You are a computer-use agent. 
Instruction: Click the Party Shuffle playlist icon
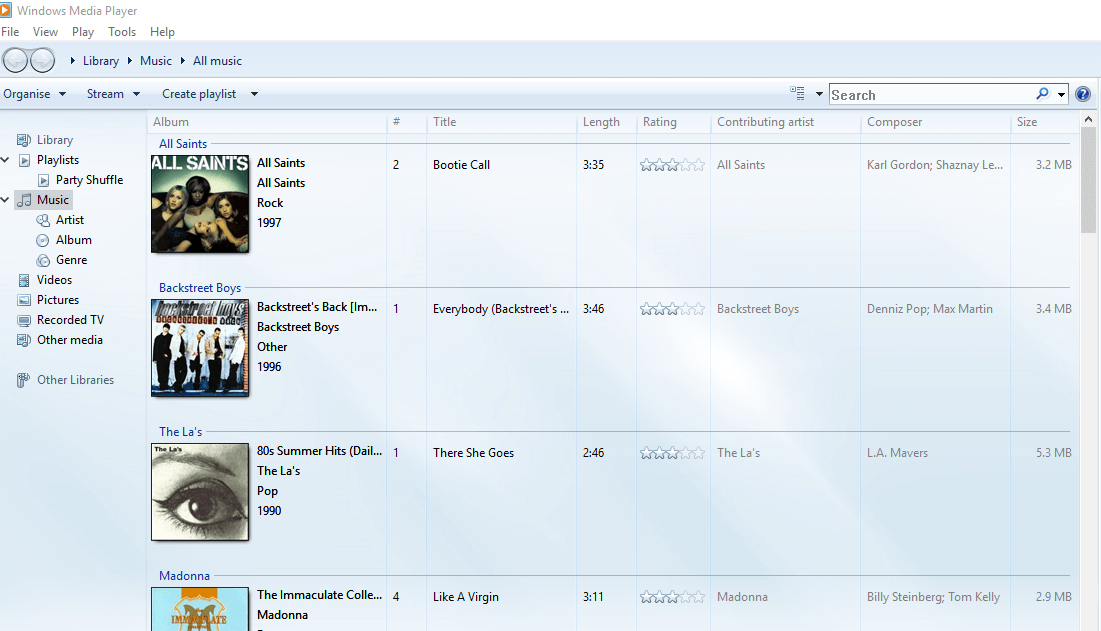44,180
